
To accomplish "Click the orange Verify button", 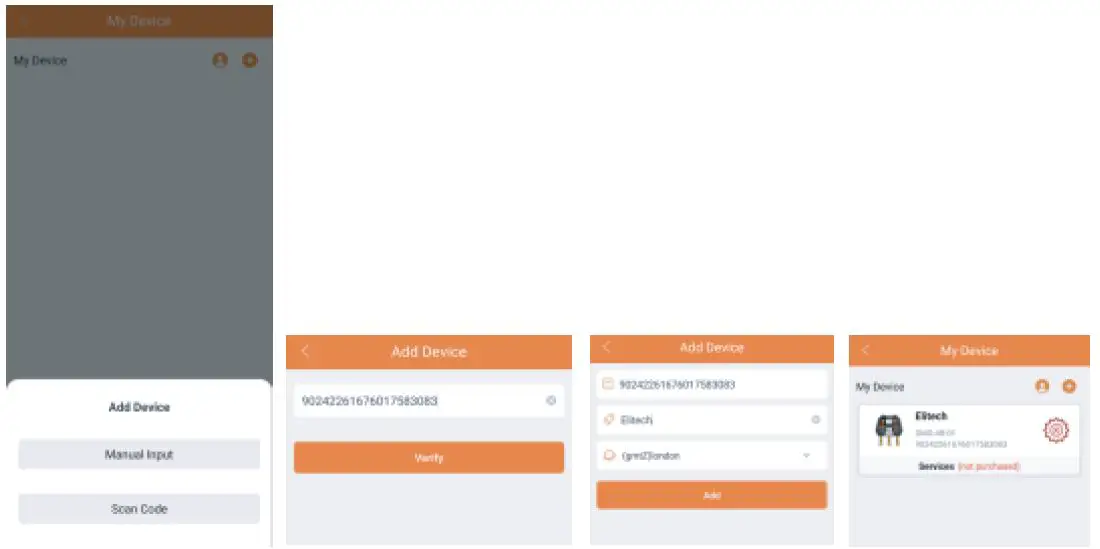I will click(429, 458).
